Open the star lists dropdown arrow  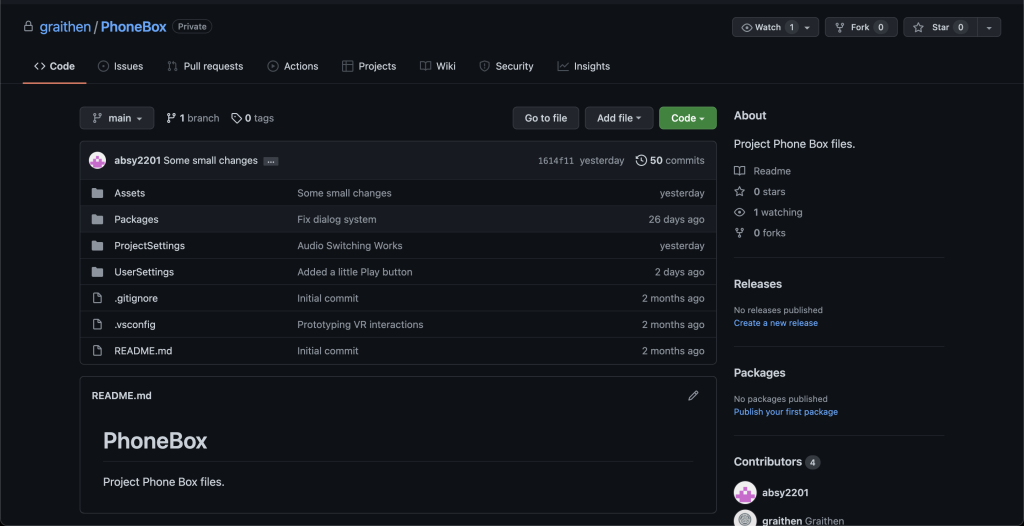(989, 27)
